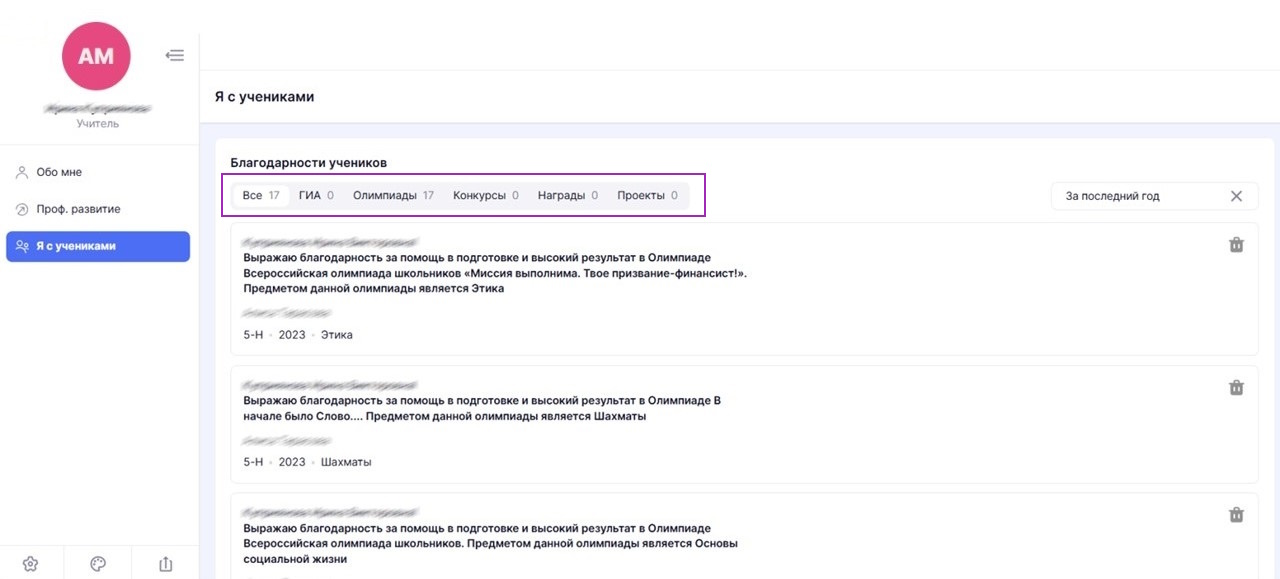Open the color palette theme icon

click(98, 564)
